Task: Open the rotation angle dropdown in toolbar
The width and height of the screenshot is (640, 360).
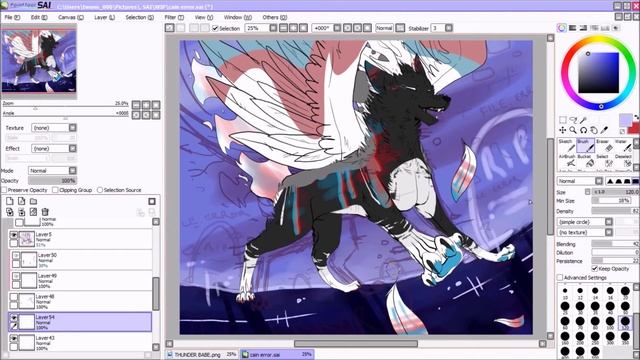Action: click(x=337, y=28)
